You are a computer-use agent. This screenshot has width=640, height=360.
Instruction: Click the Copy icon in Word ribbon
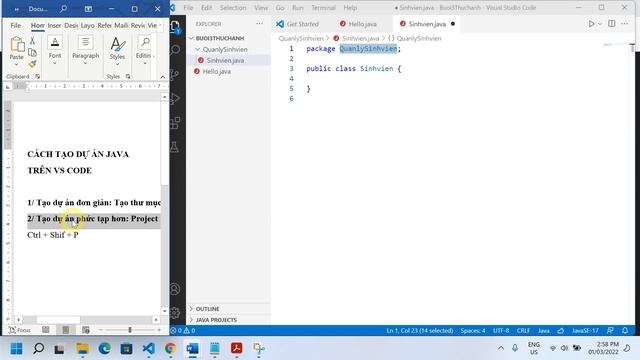(x=32, y=52)
